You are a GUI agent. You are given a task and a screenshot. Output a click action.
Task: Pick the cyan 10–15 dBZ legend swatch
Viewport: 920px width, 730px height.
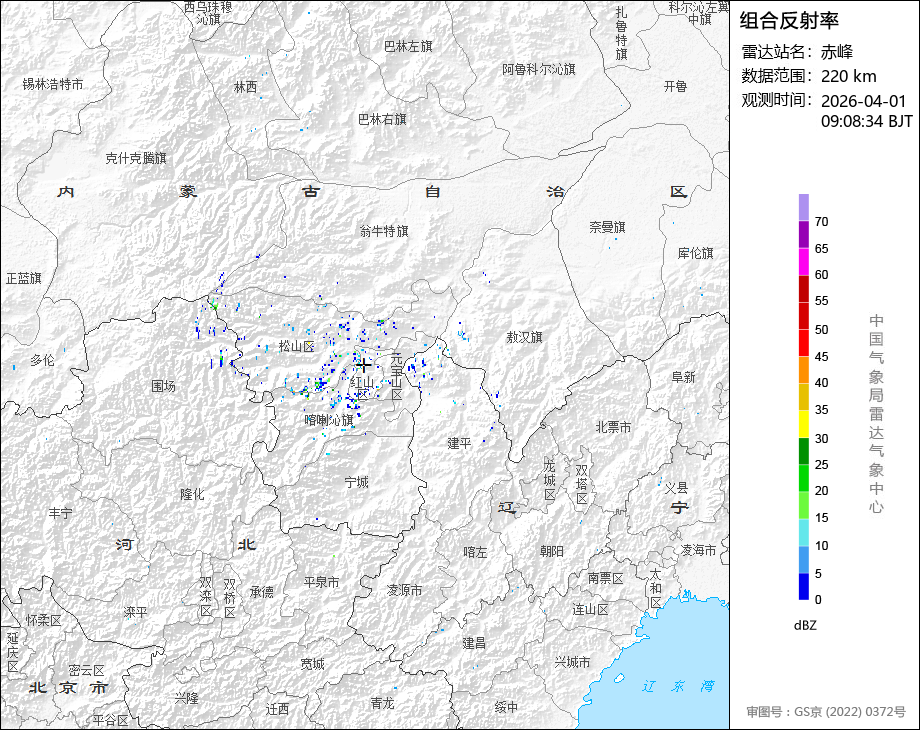[803, 532]
